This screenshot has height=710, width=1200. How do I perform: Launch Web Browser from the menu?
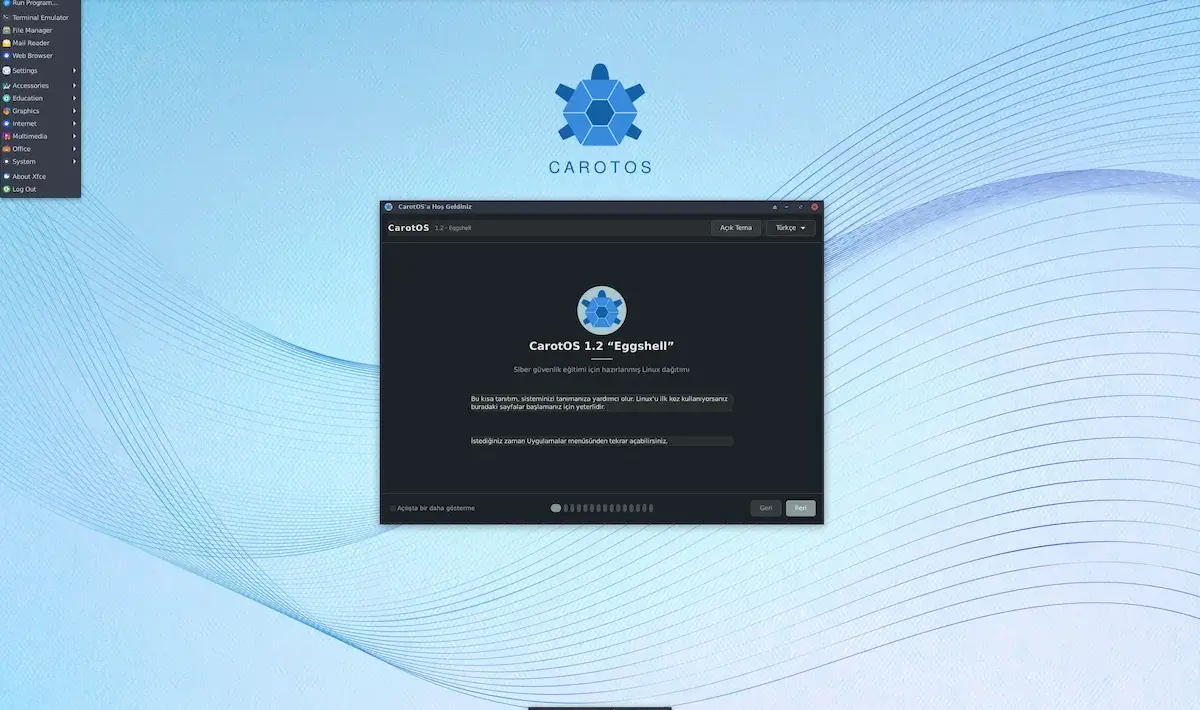coord(40,56)
